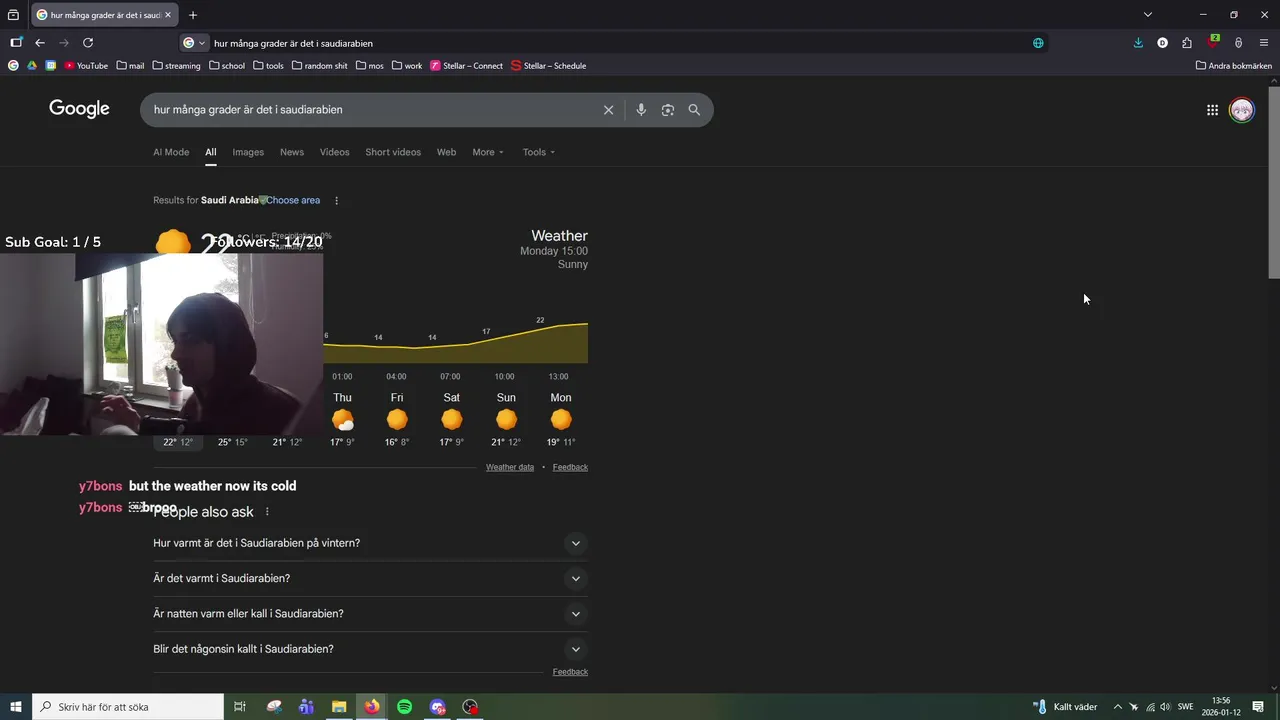Click the Google logo

79,109
